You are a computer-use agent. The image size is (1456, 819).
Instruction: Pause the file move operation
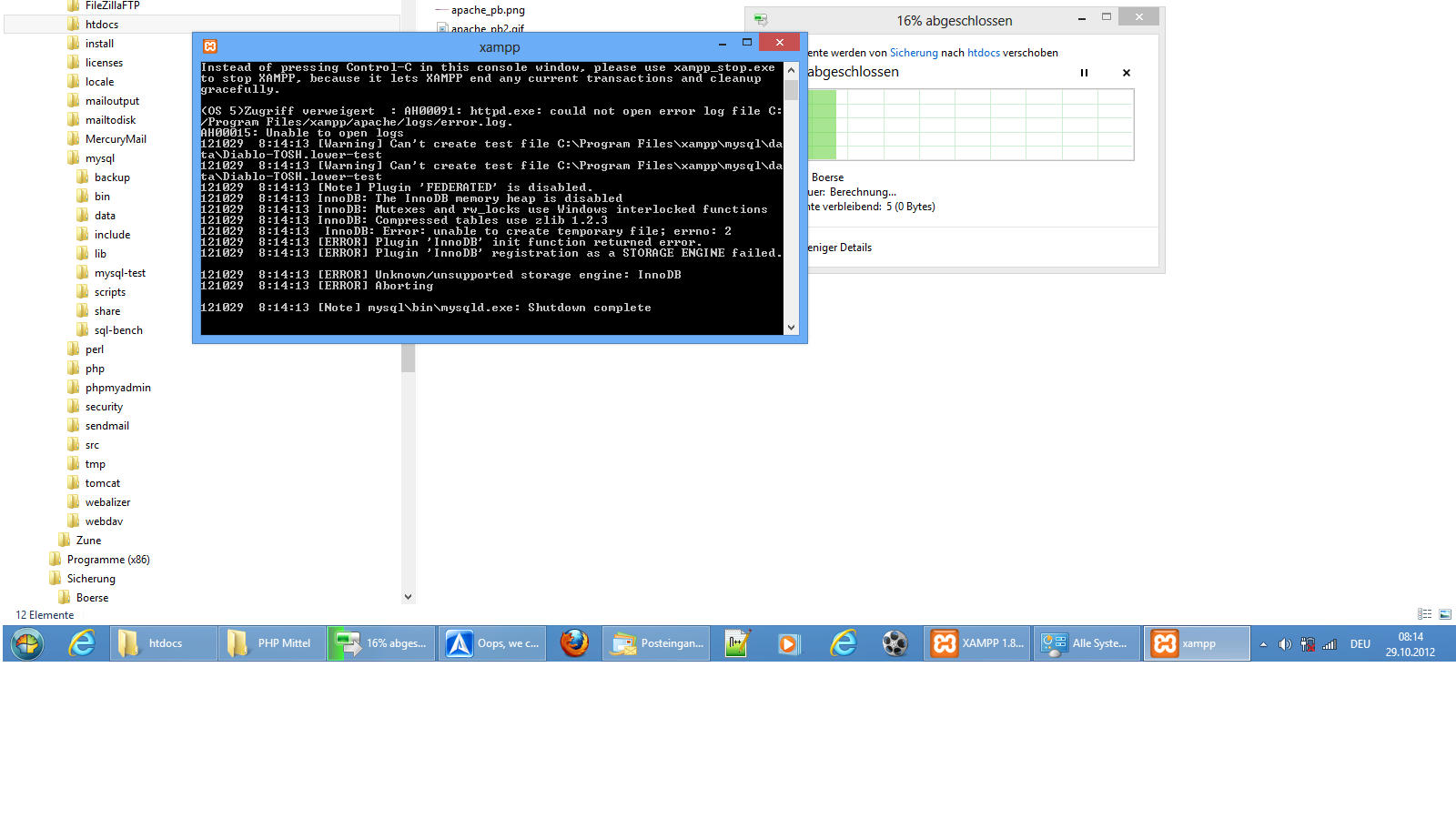[1084, 73]
